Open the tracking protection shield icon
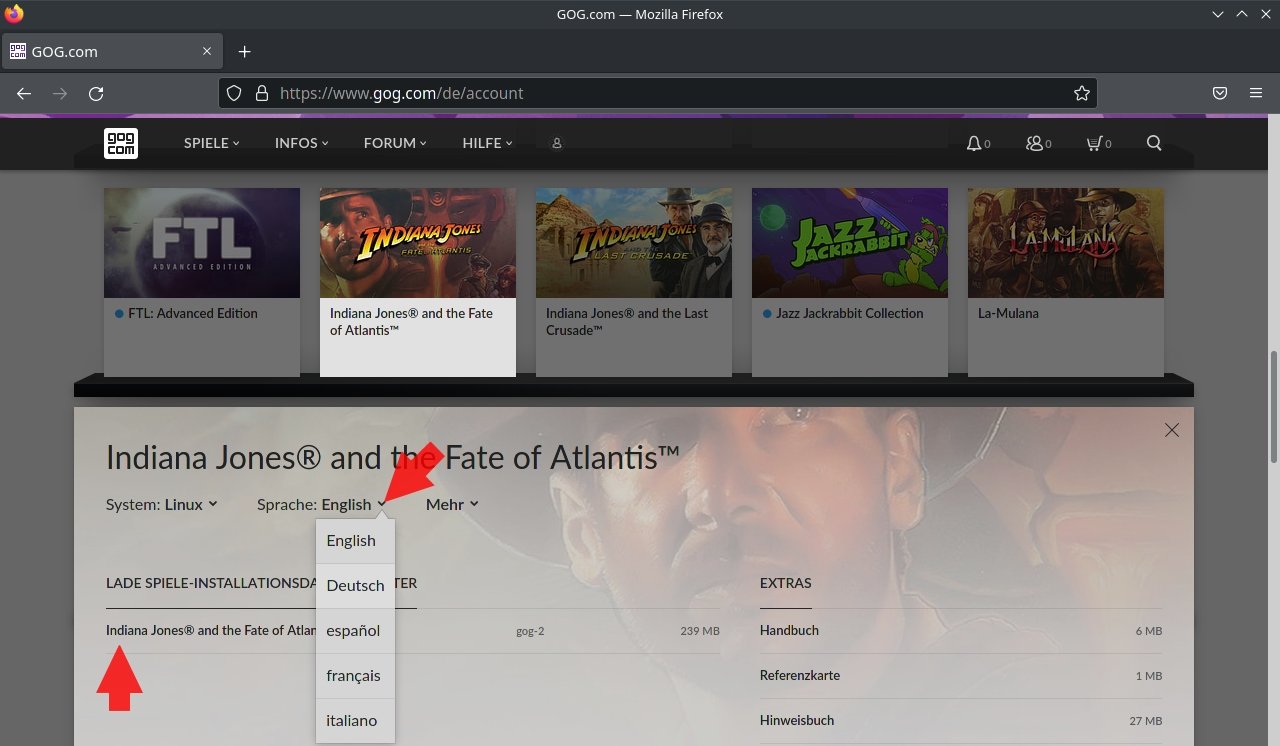The width and height of the screenshot is (1280, 746). (x=233, y=93)
